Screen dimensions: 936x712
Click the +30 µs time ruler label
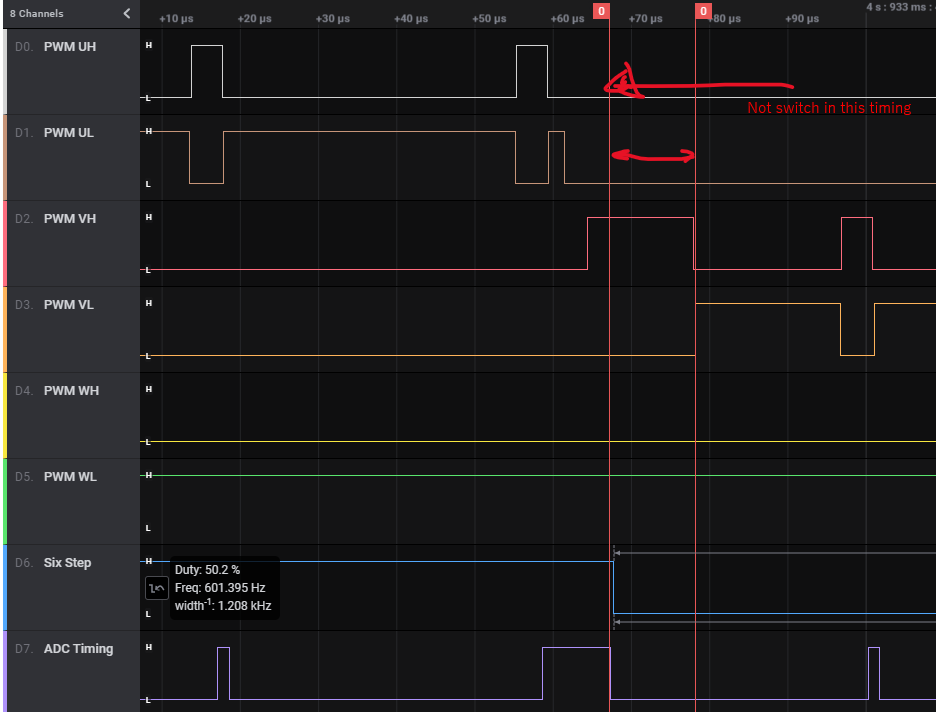click(332, 19)
